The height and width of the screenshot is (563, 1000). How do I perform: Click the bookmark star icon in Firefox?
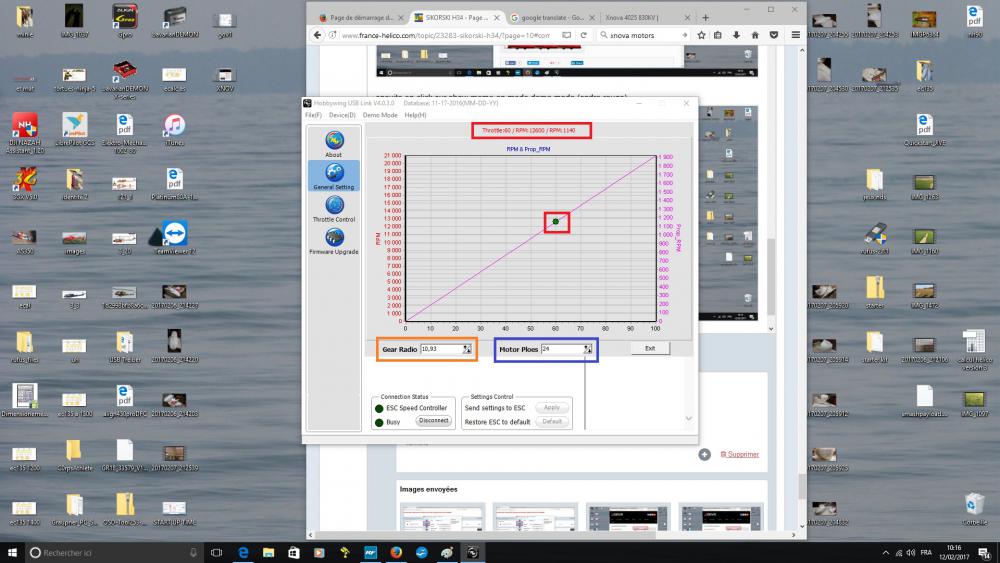pos(702,35)
